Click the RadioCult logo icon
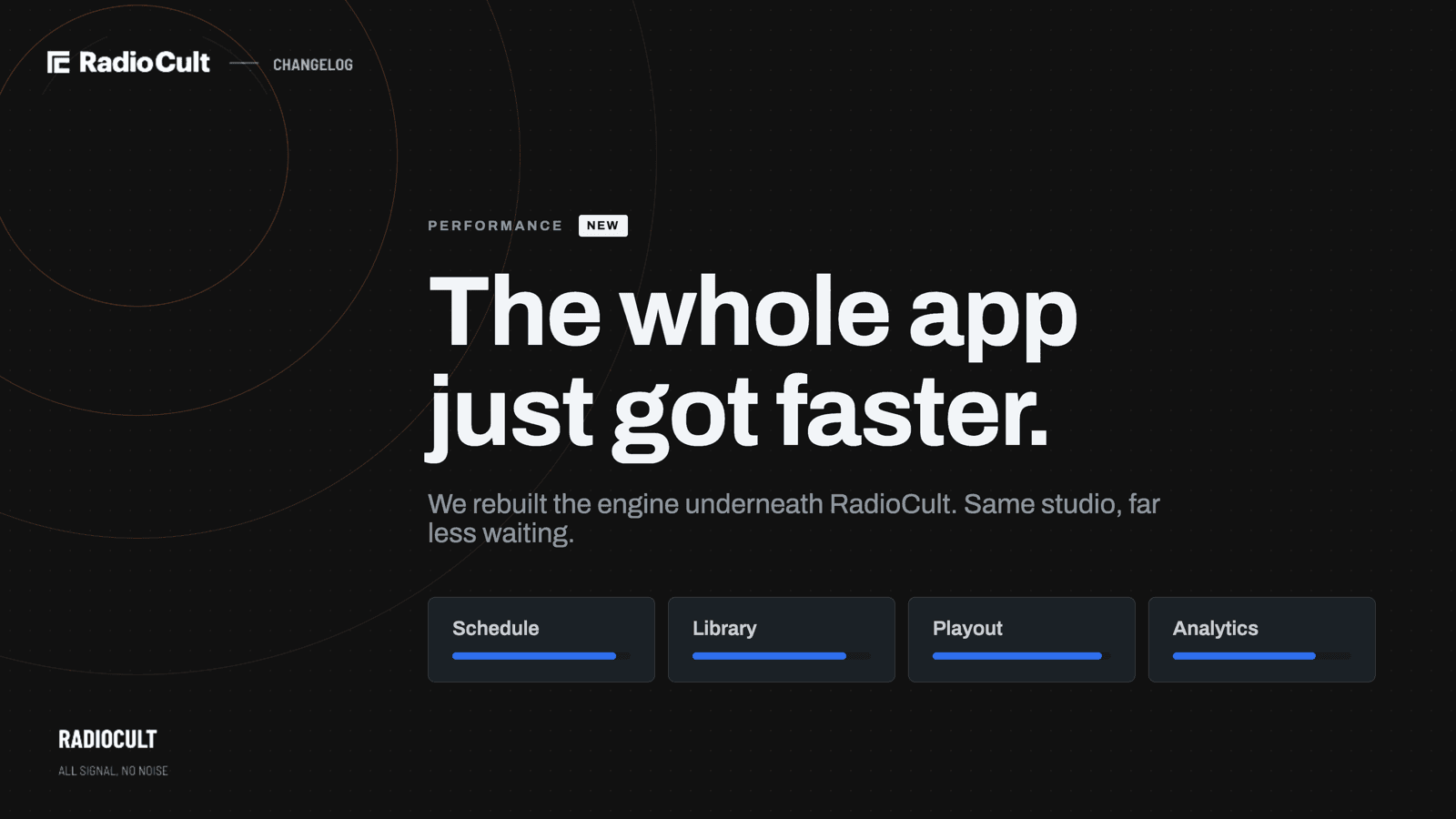 [x=58, y=62]
